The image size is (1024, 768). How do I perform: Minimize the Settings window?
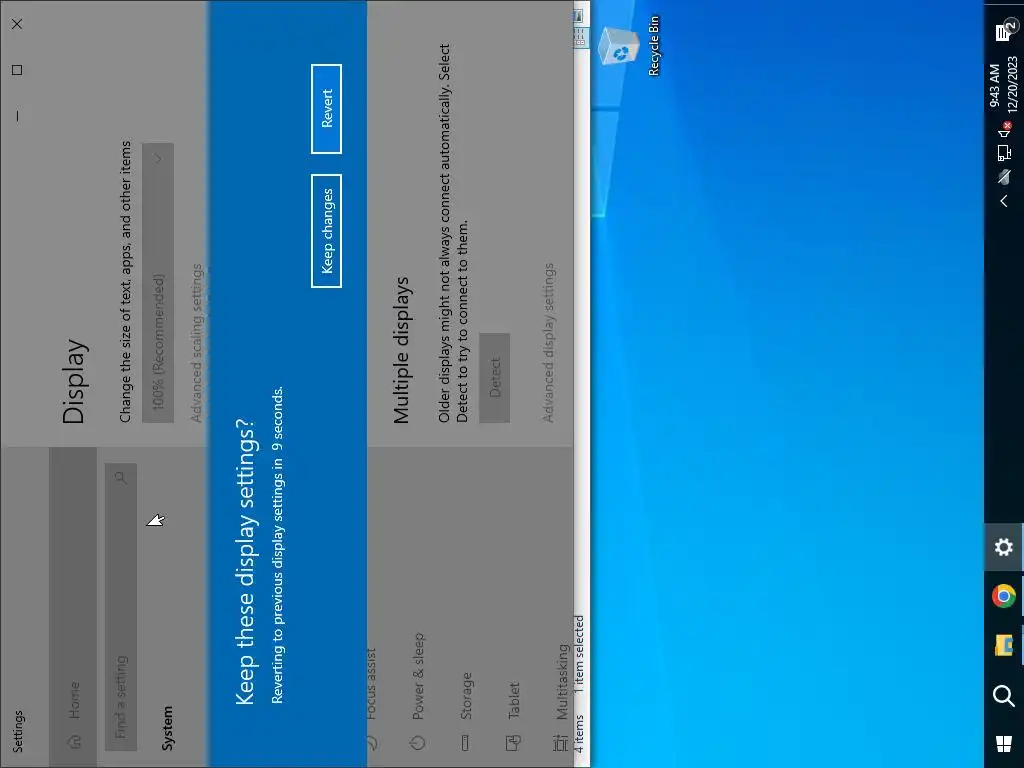17,116
